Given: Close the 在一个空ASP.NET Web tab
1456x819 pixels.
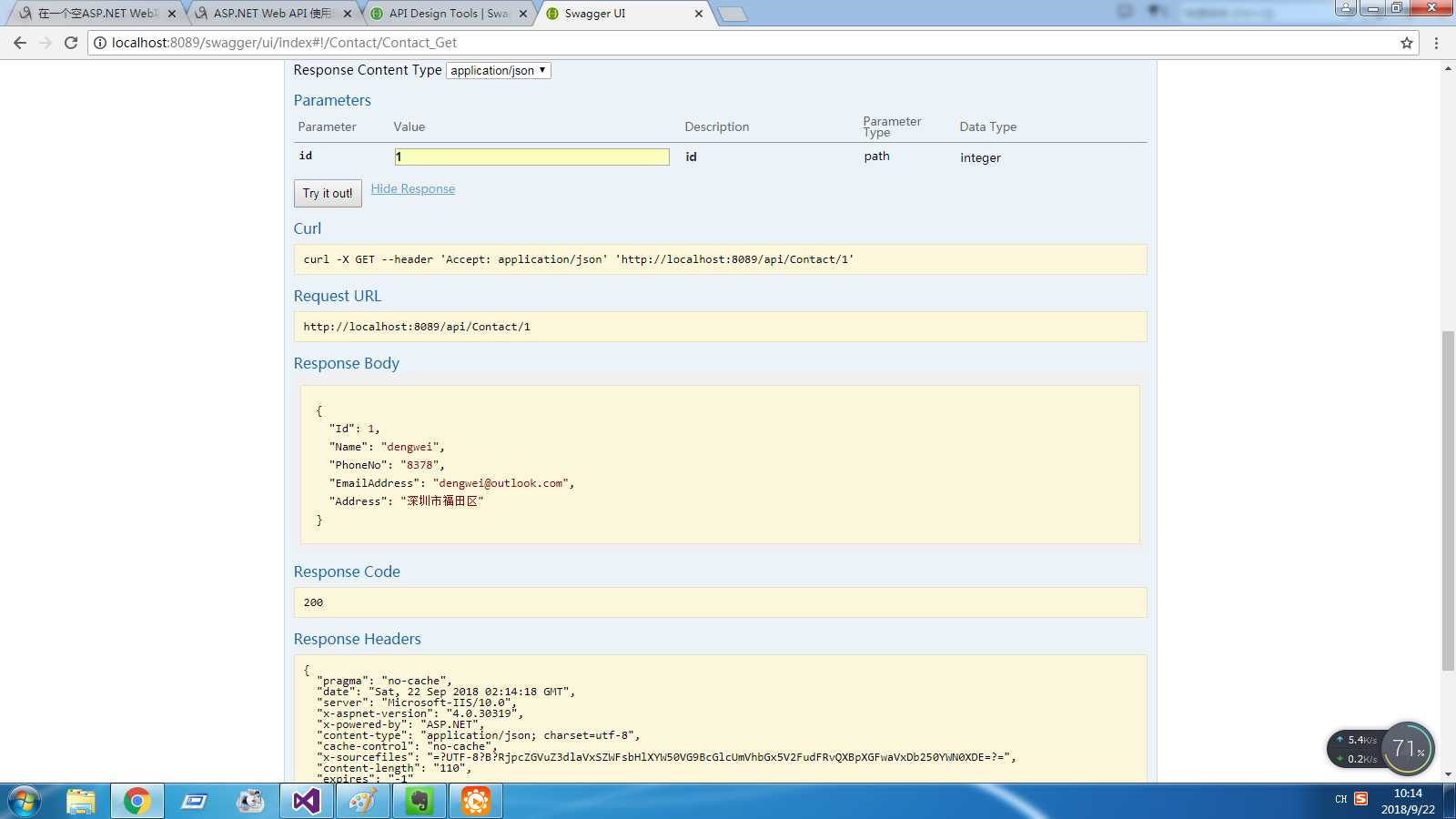Looking at the screenshot, I should point(172,14).
